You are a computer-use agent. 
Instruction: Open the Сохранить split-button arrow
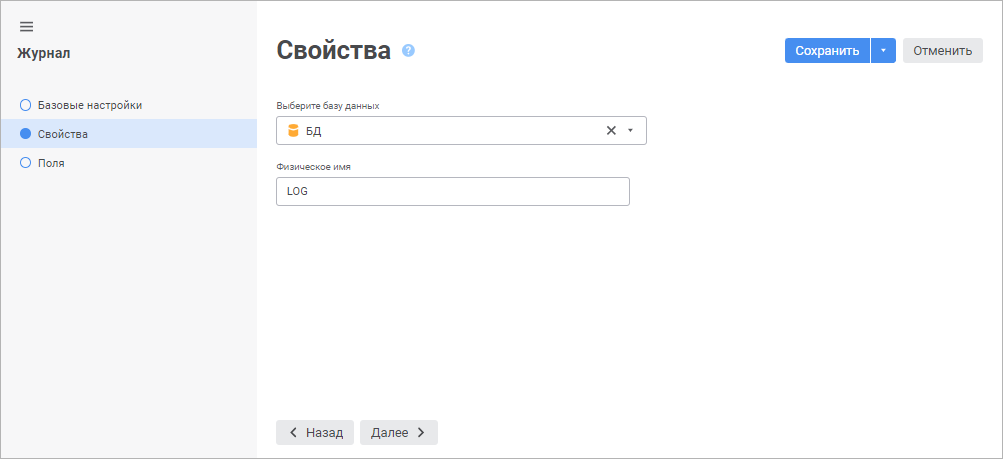click(883, 51)
